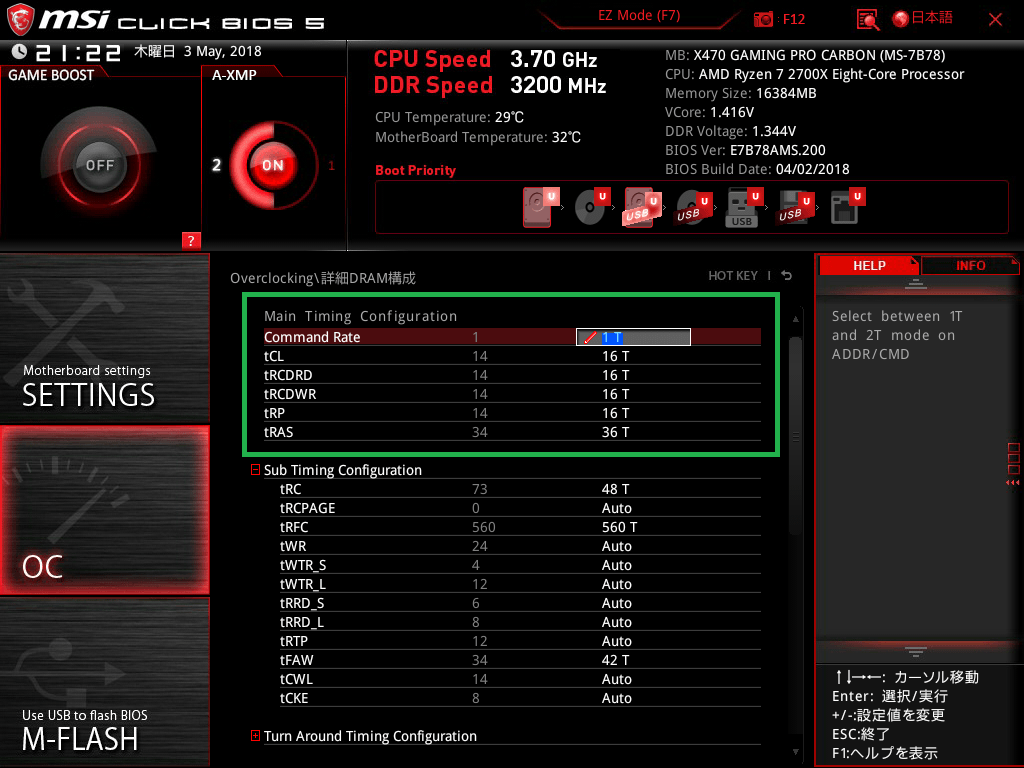This screenshot has height=768, width=1024.
Task: Select the USB CD boot device icon
Action: click(x=692, y=208)
